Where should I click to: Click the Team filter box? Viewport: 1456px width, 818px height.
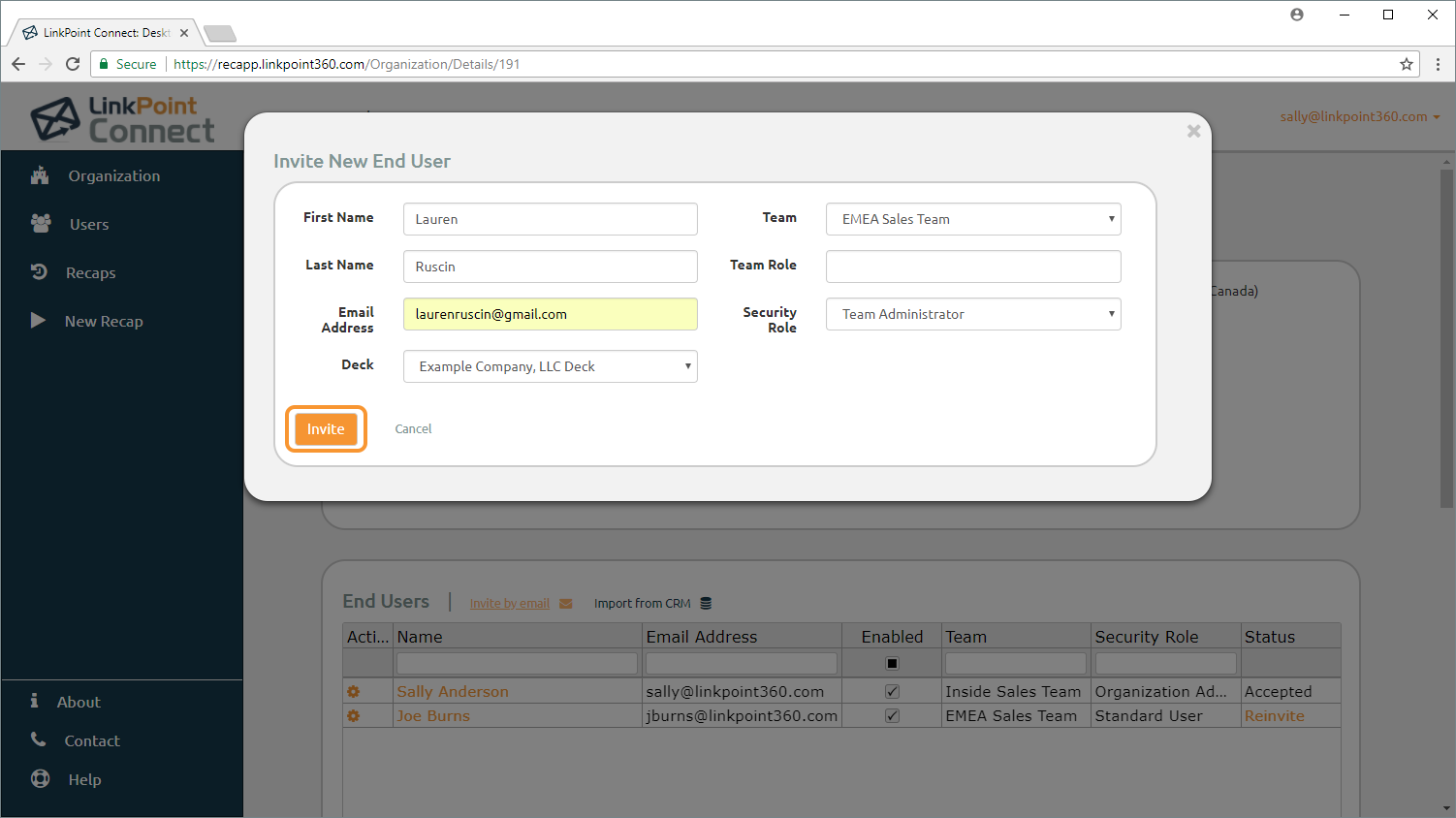pos(1016,664)
